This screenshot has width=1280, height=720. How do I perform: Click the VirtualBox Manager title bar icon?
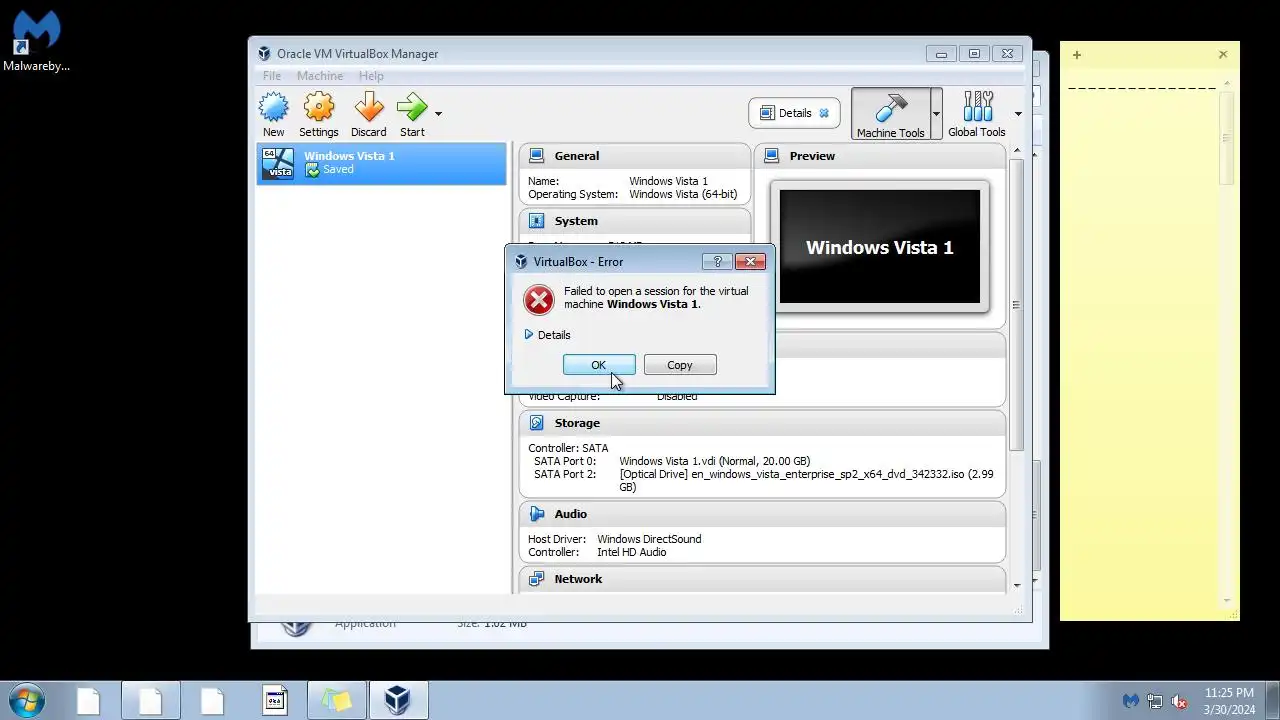click(264, 54)
